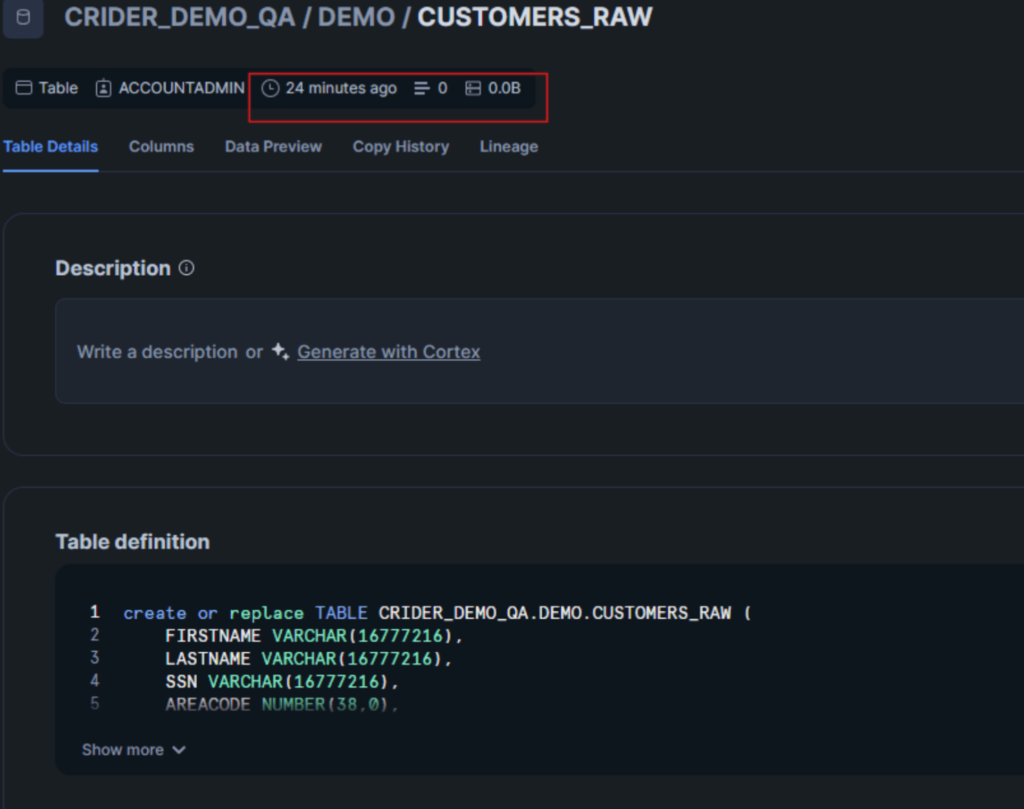Image resolution: width=1024 pixels, height=809 pixels.
Task: Click the Table definition heading
Action: click(x=133, y=542)
